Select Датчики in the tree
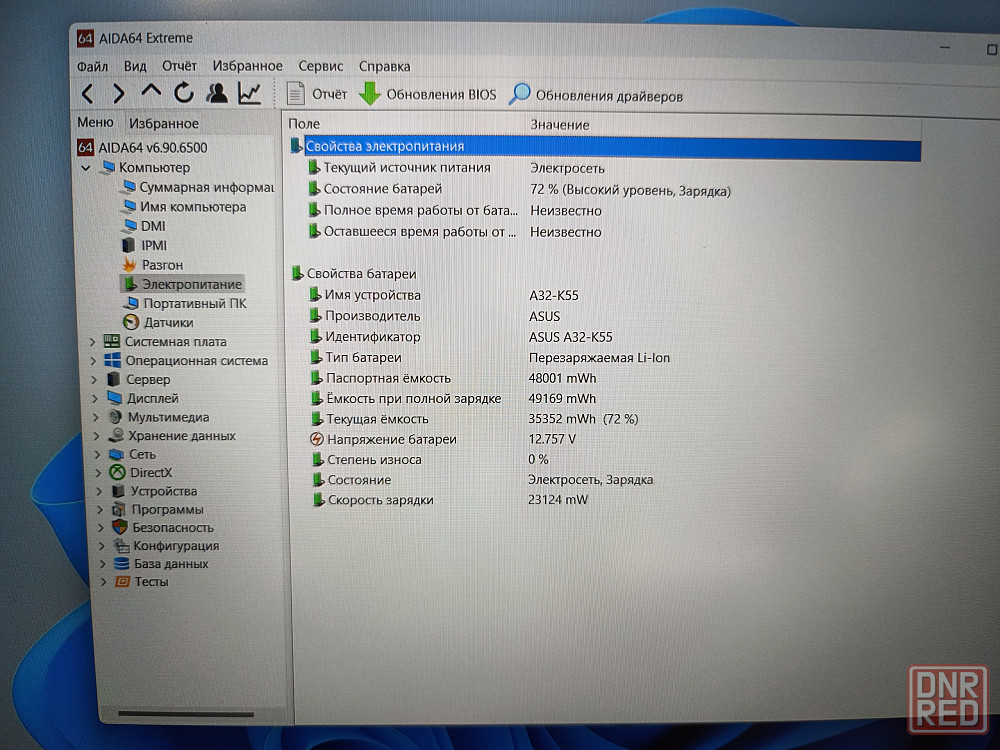The image size is (1000, 750). point(168,322)
